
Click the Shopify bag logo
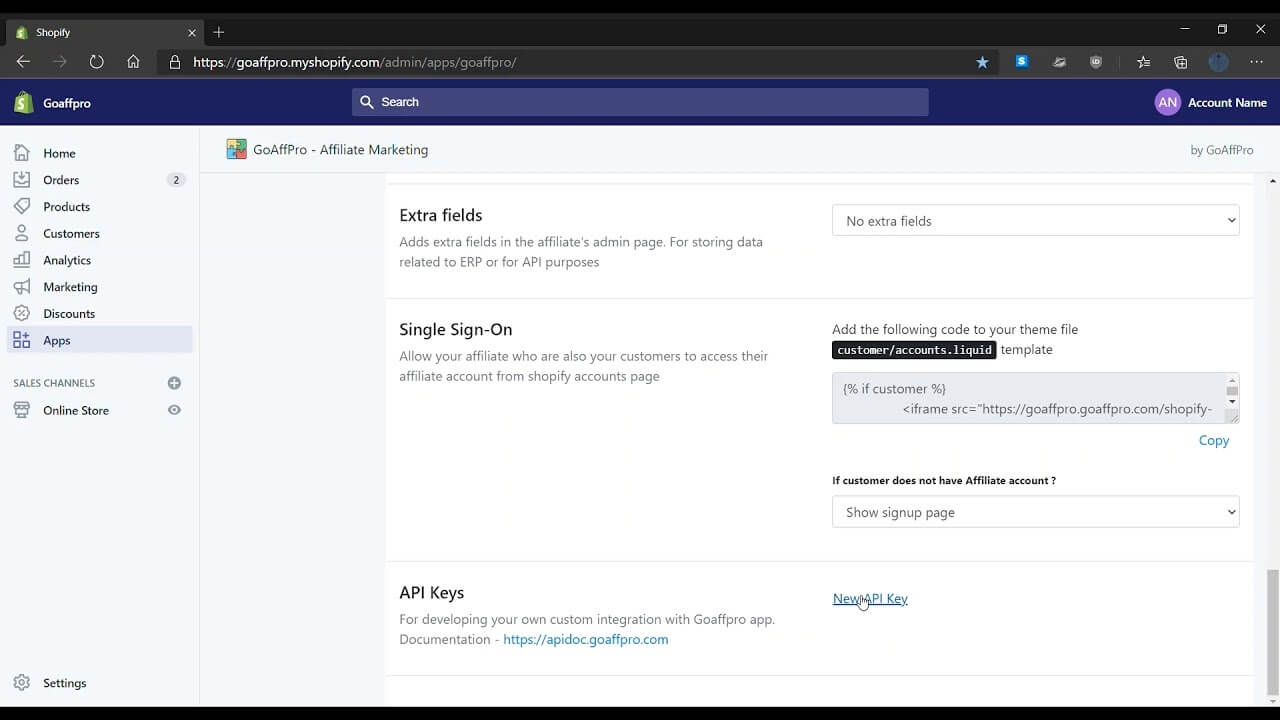pyautogui.click(x=23, y=102)
